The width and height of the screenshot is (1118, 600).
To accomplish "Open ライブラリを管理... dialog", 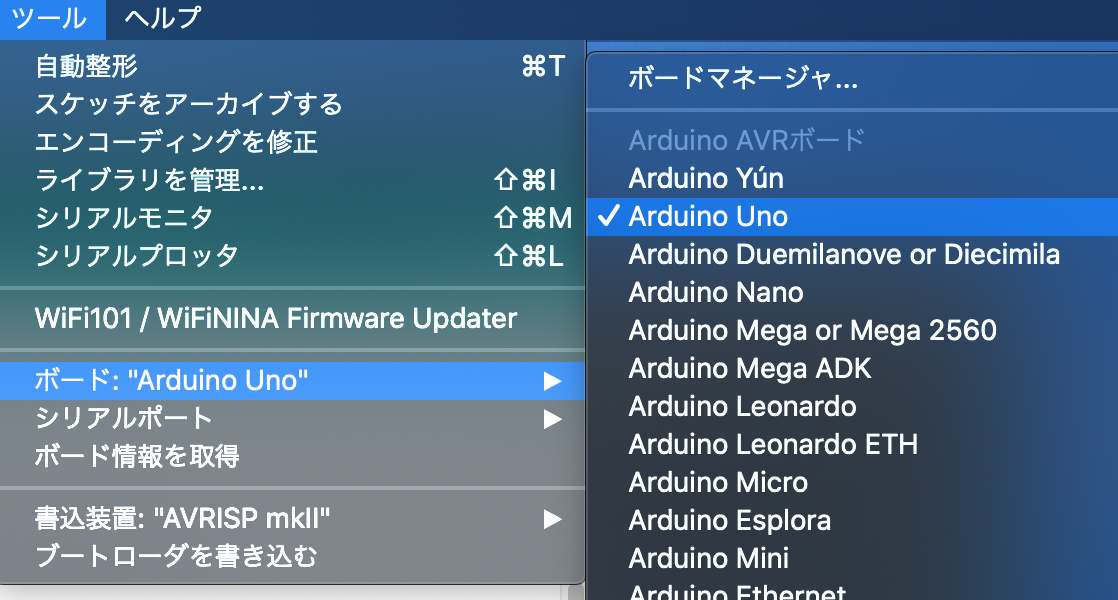I will 150,180.
